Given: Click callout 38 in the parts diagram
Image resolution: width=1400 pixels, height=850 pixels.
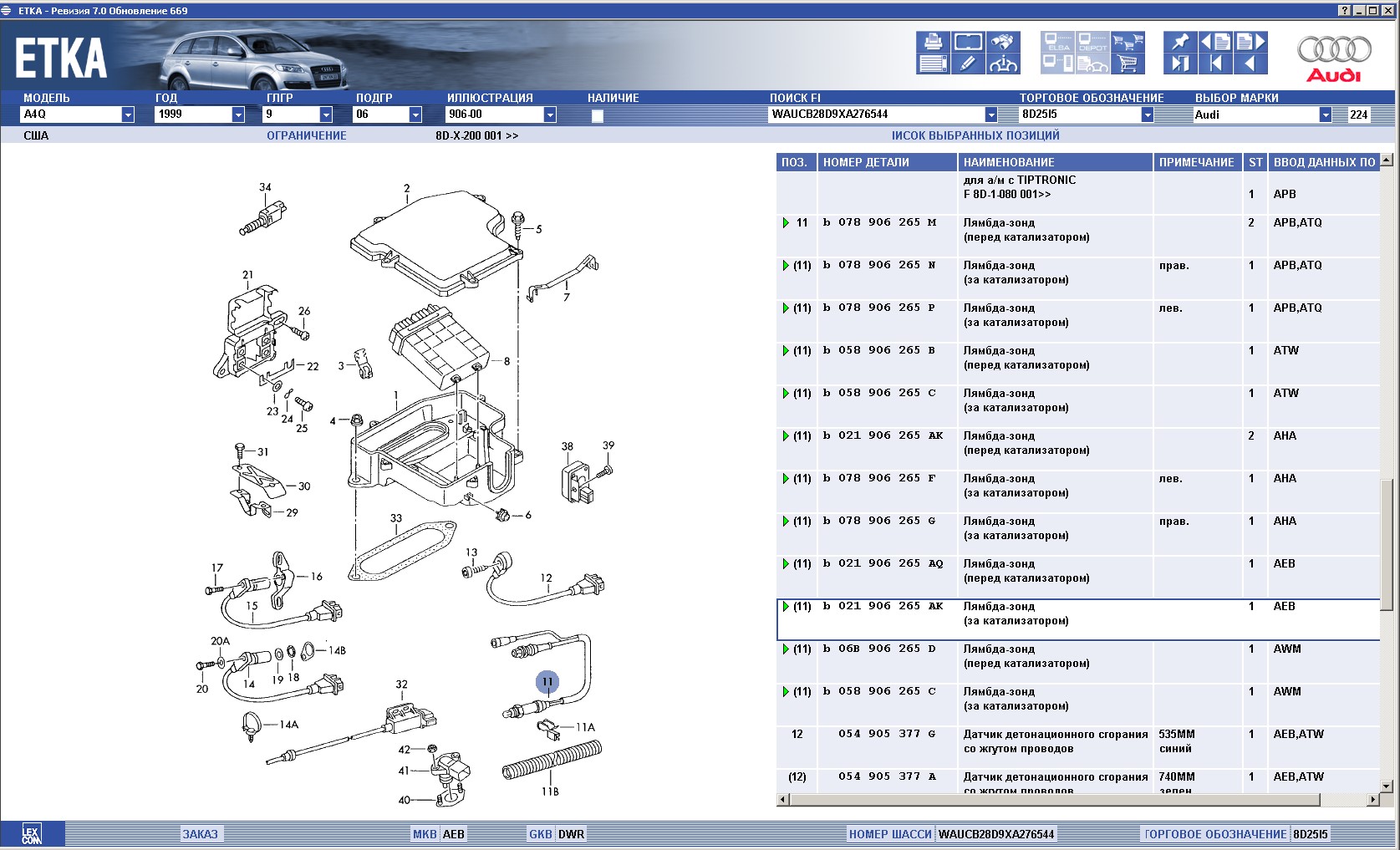Looking at the screenshot, I should pyautogui.click(x=568, y=446).
